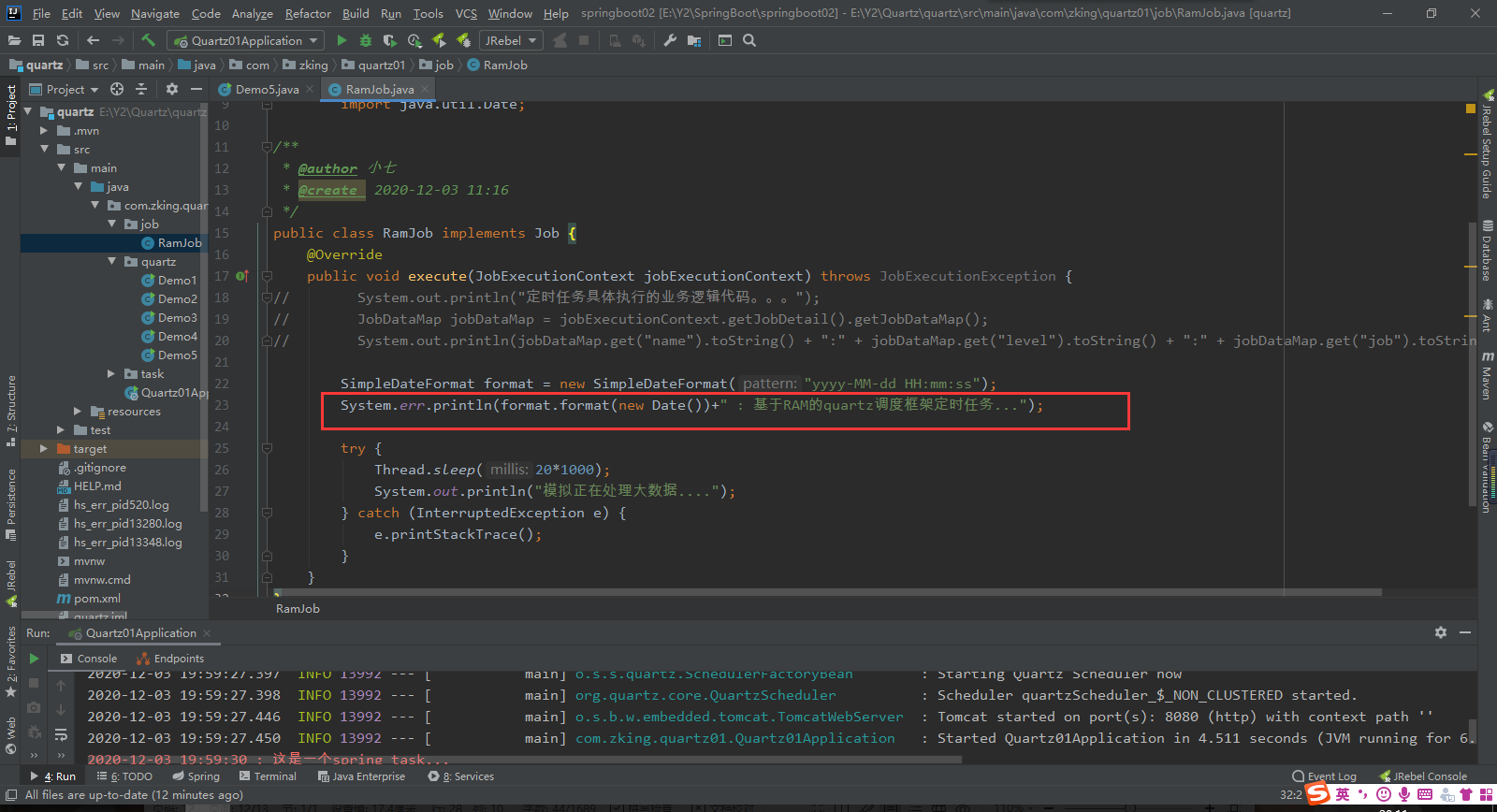The image size is (1497, 812).
Task: Toggle code folding on the execute method
Action: coord(267,276)
